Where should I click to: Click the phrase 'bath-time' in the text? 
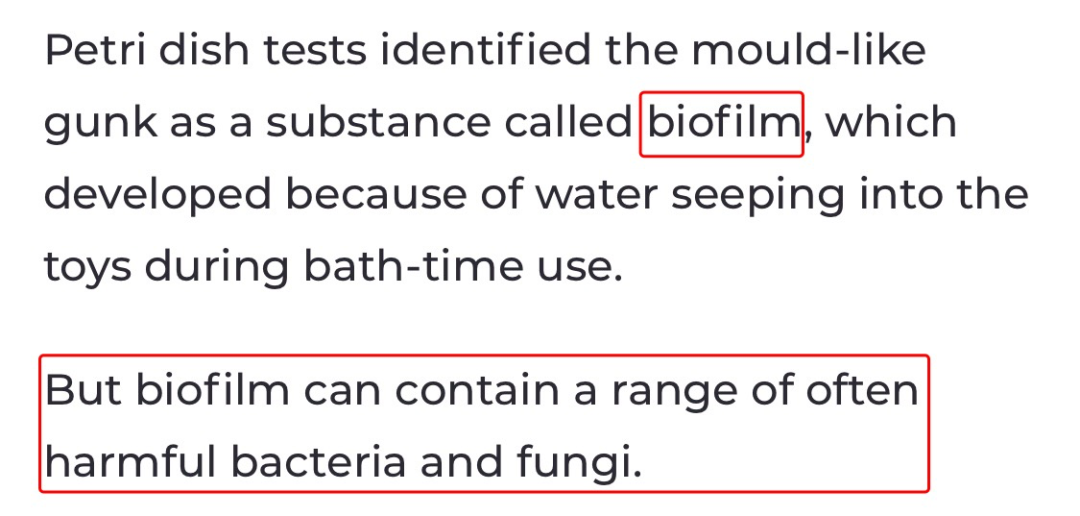click(413, 267)
